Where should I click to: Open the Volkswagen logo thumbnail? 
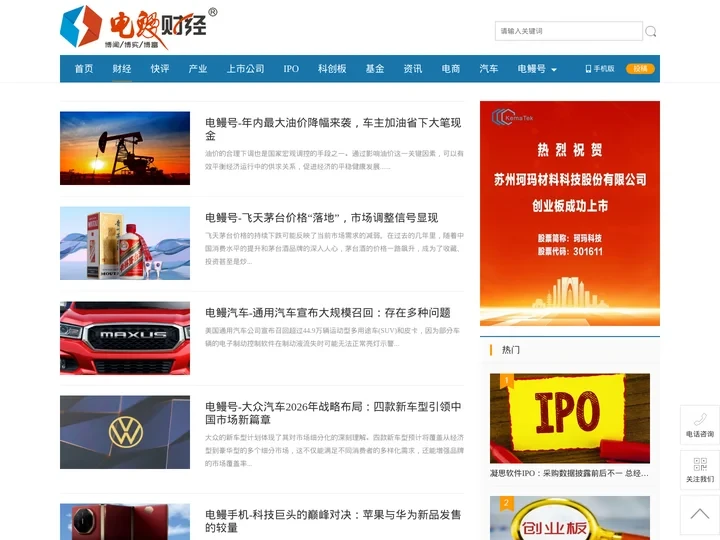tap(125, 432)
